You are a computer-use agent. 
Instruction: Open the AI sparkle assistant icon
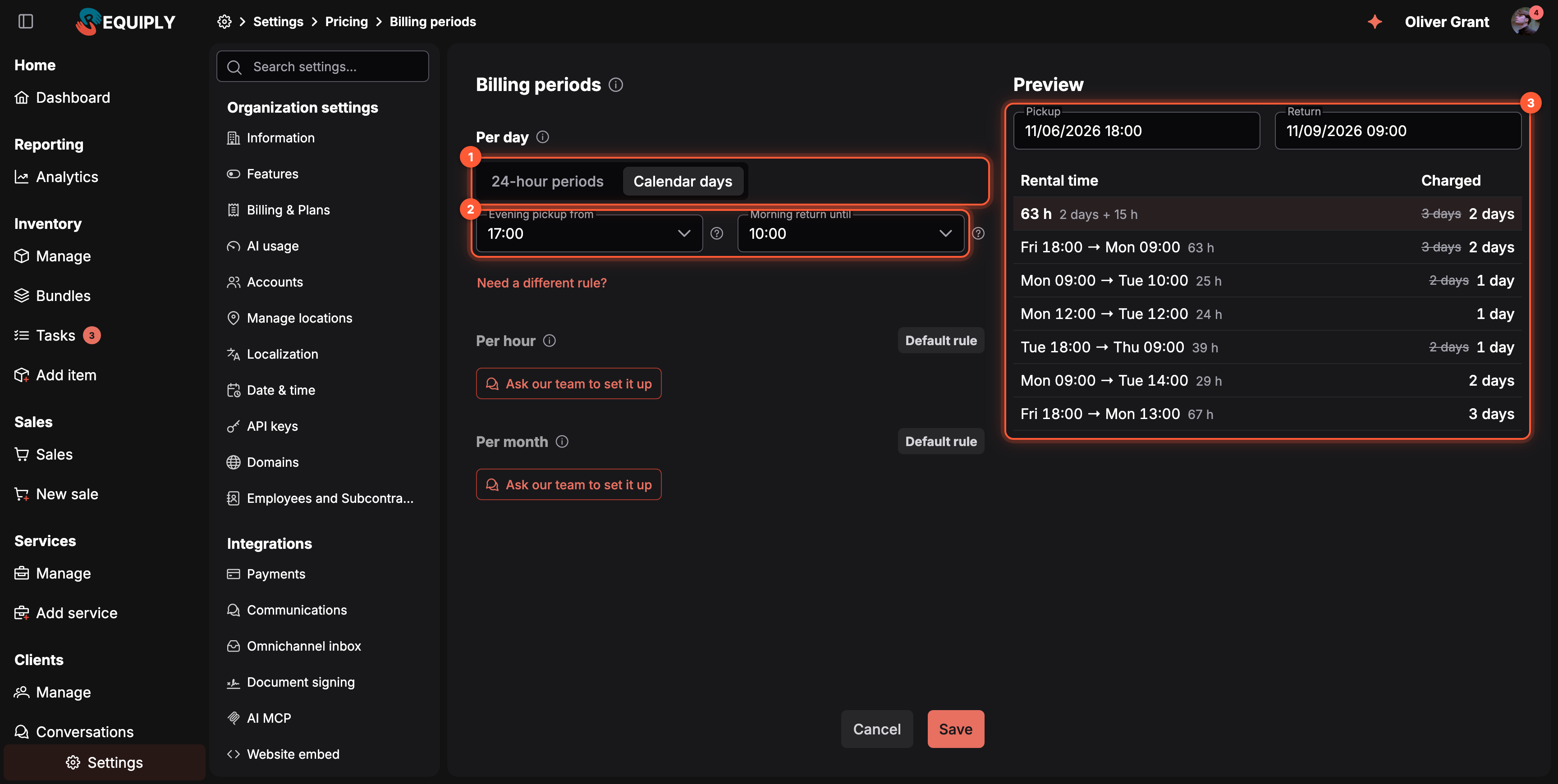(x=1375, y=22)
